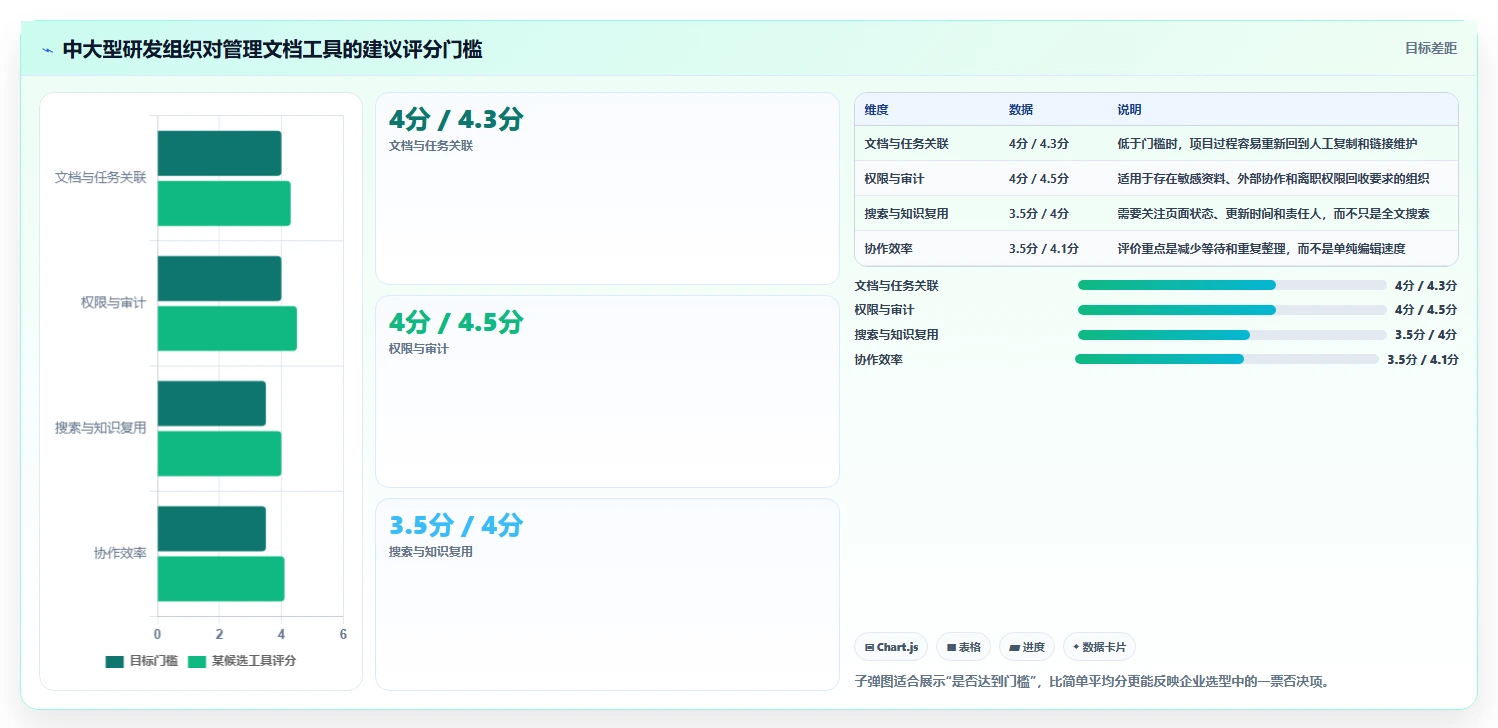Click the dark 目标门槛 bar for 文档与任务关联

click(219, 153)
